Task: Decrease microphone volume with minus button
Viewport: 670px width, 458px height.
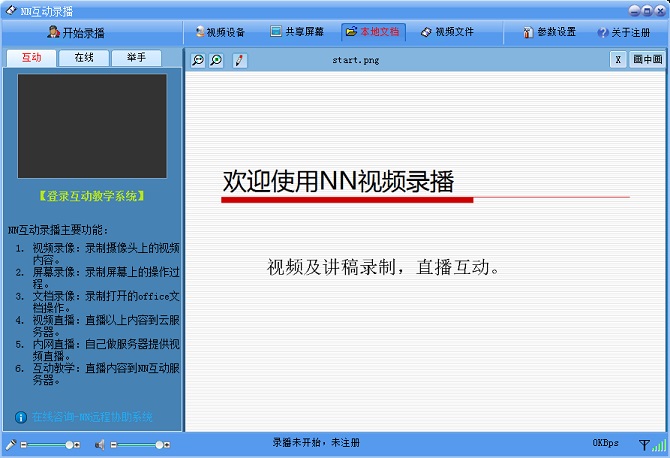Action: coord(24,445)
